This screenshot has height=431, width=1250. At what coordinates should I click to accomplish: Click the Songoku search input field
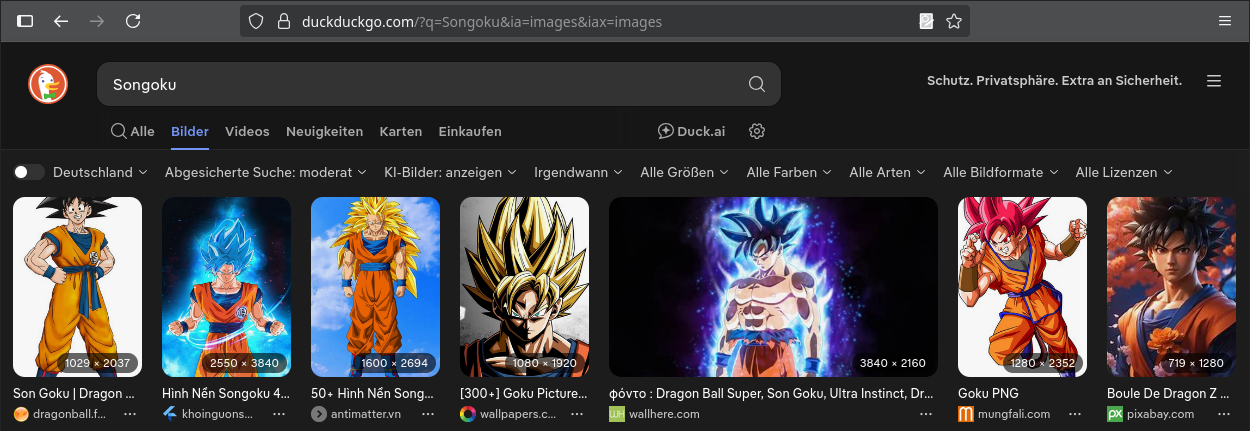pos(420,85)
